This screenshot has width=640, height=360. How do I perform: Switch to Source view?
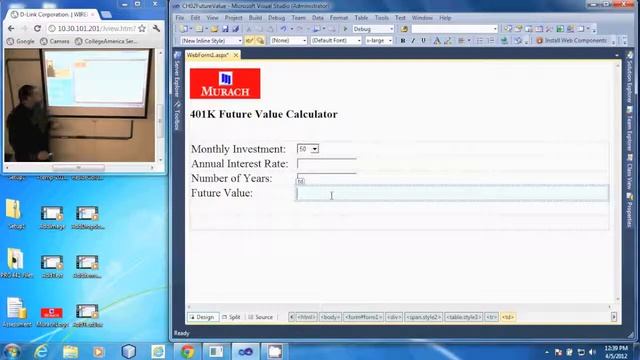[260, 317]
